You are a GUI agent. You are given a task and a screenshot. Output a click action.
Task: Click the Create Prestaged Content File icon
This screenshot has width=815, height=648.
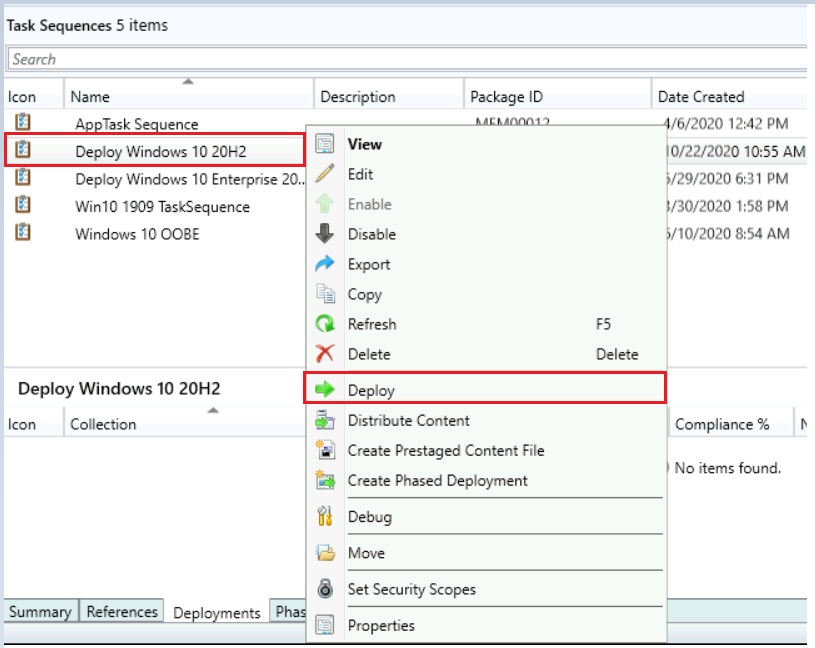click(325, 450)
